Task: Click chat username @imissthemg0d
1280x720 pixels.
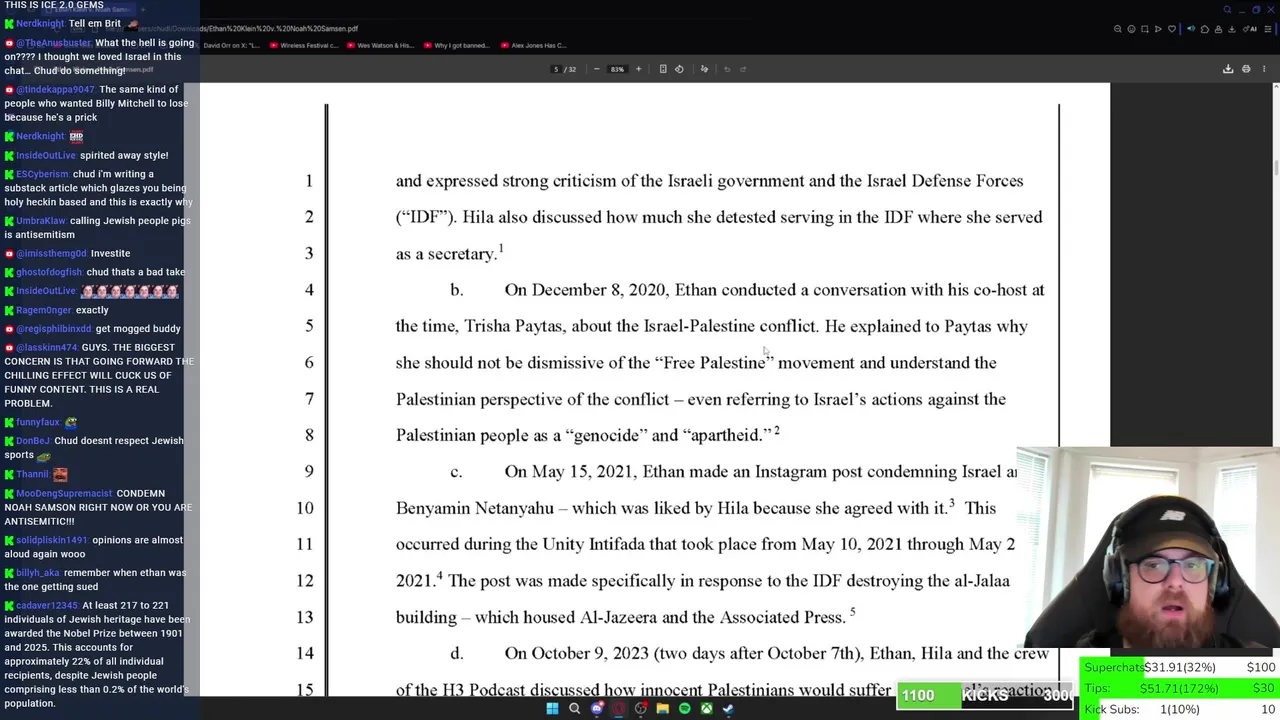Action: pos(51,253)
